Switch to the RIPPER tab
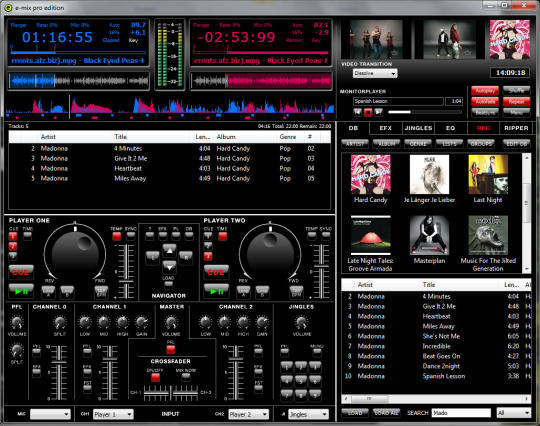The image size is (540, 426). tap(516, 128)
